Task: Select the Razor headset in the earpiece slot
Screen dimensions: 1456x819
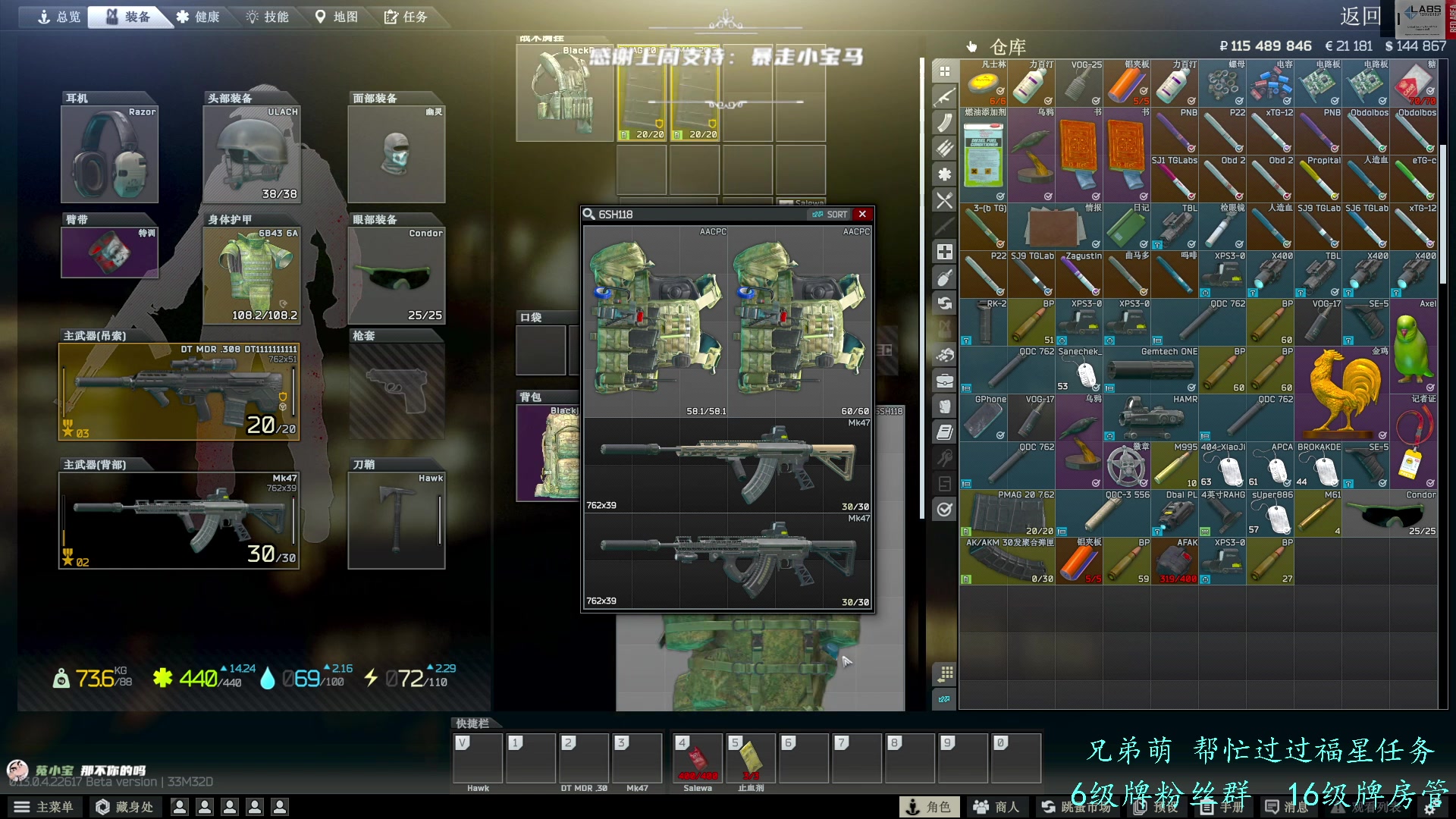Action: point(109,154)
